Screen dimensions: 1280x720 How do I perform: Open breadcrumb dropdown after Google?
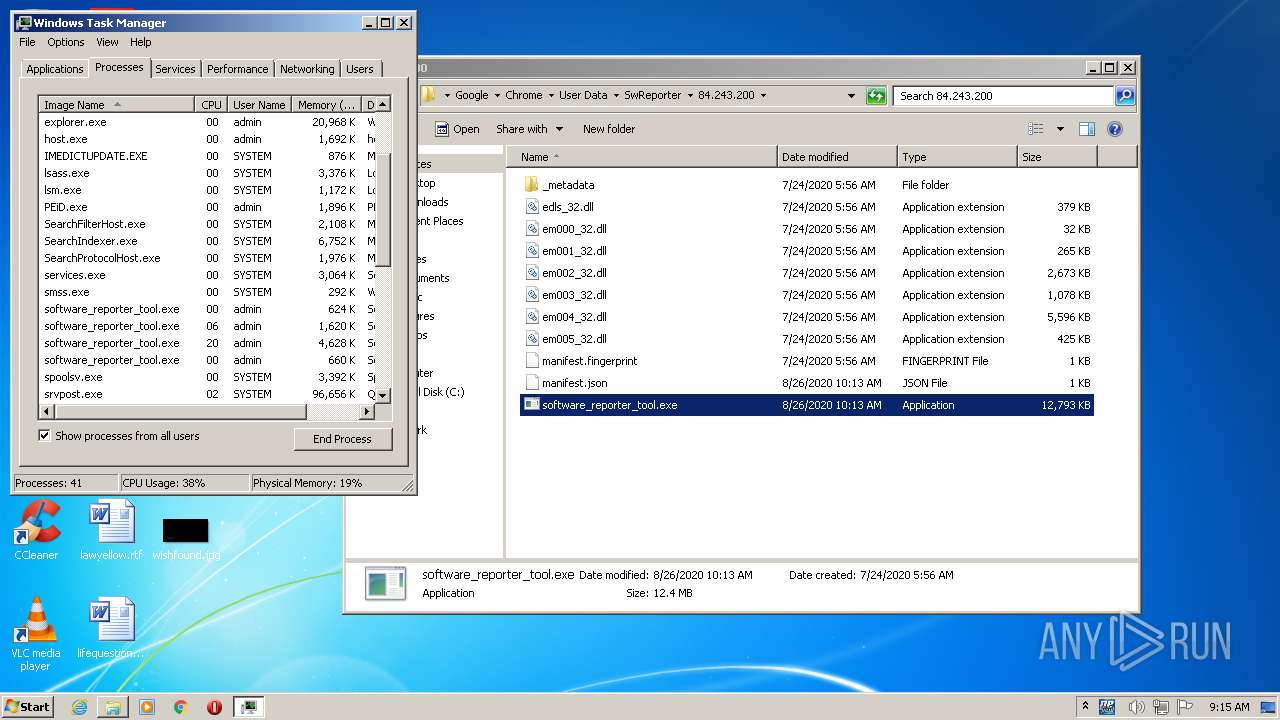[496, 96]
